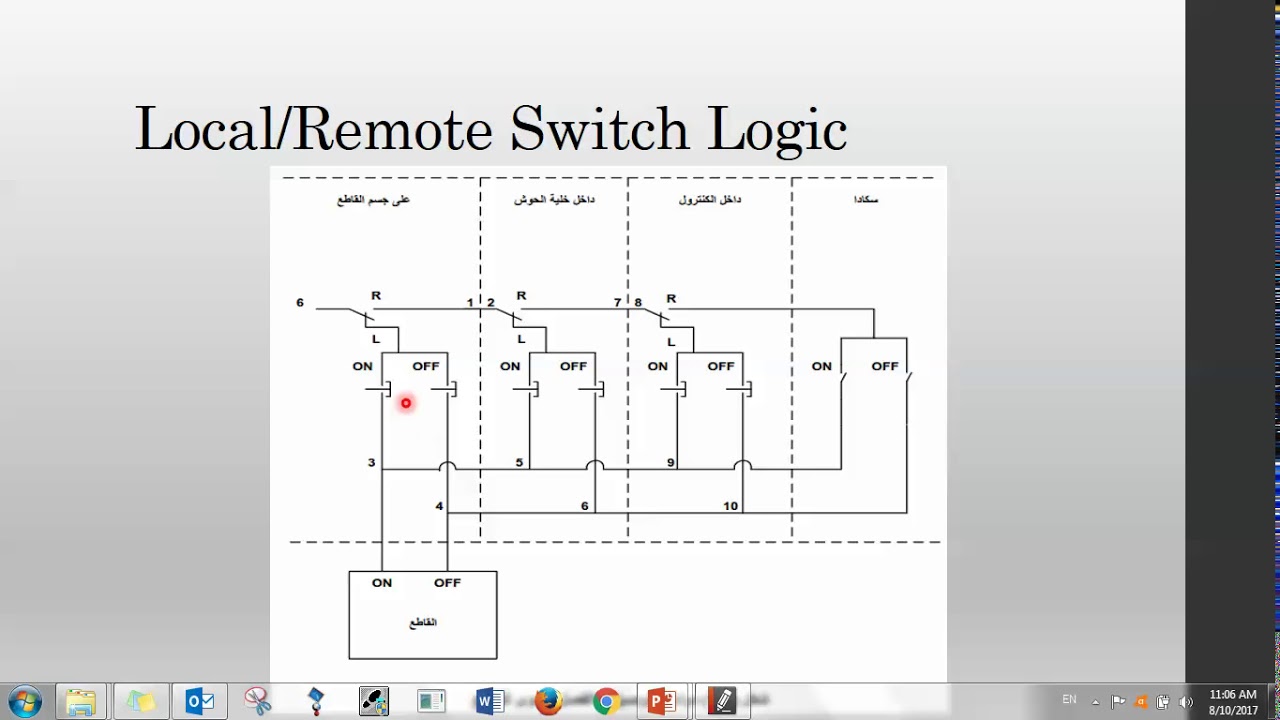Check the power plug battery icon

[x=1163, y=702]
